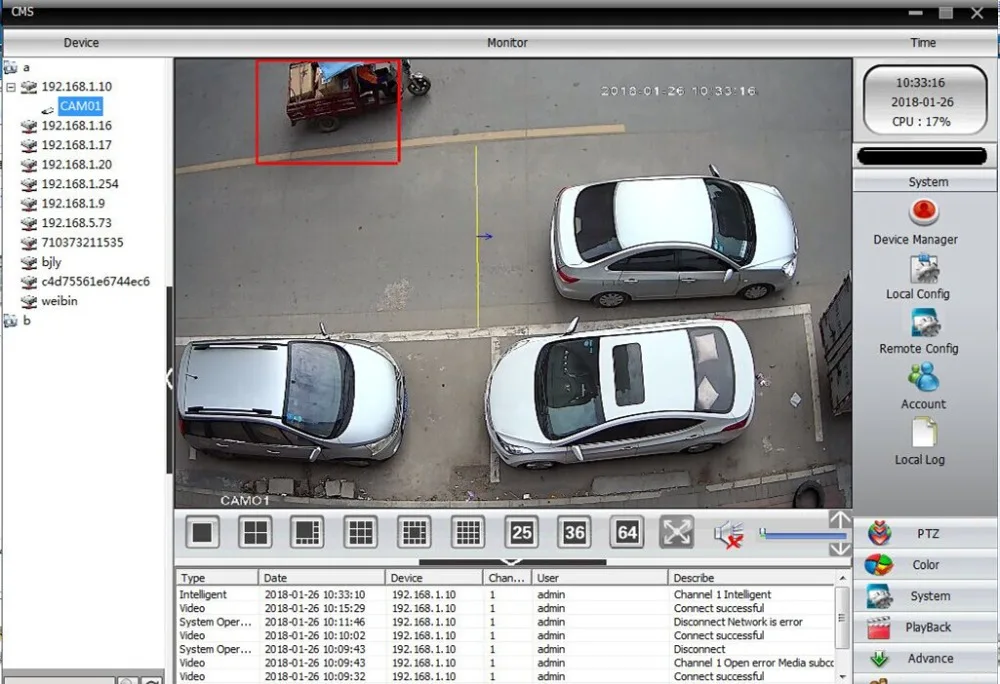This screenshot has height=684, width=1000.
Task: Click the 192.168.1.10 device icon
Action: (x=29, y=87)
